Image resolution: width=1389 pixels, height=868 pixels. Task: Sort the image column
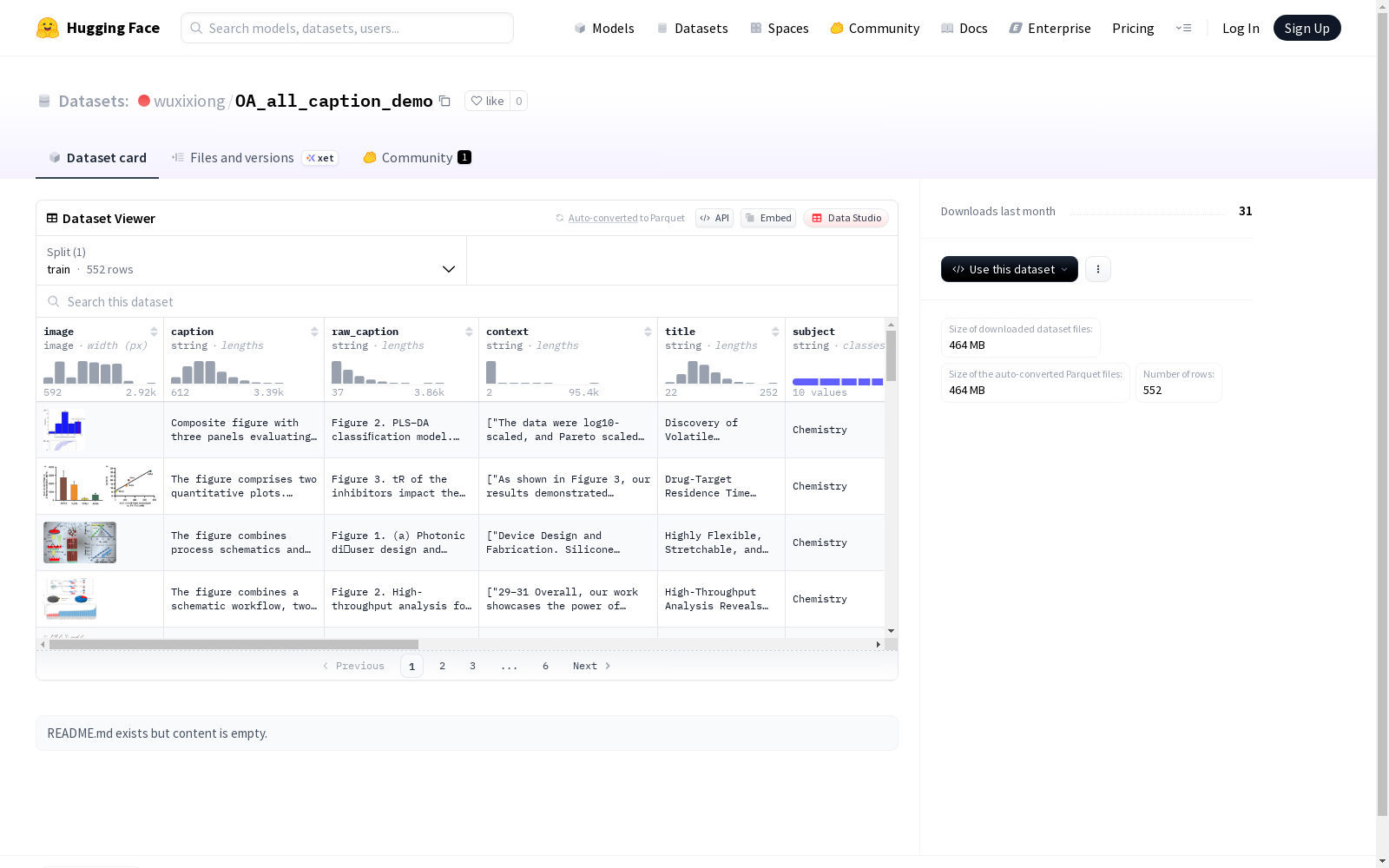pos(154,332)
